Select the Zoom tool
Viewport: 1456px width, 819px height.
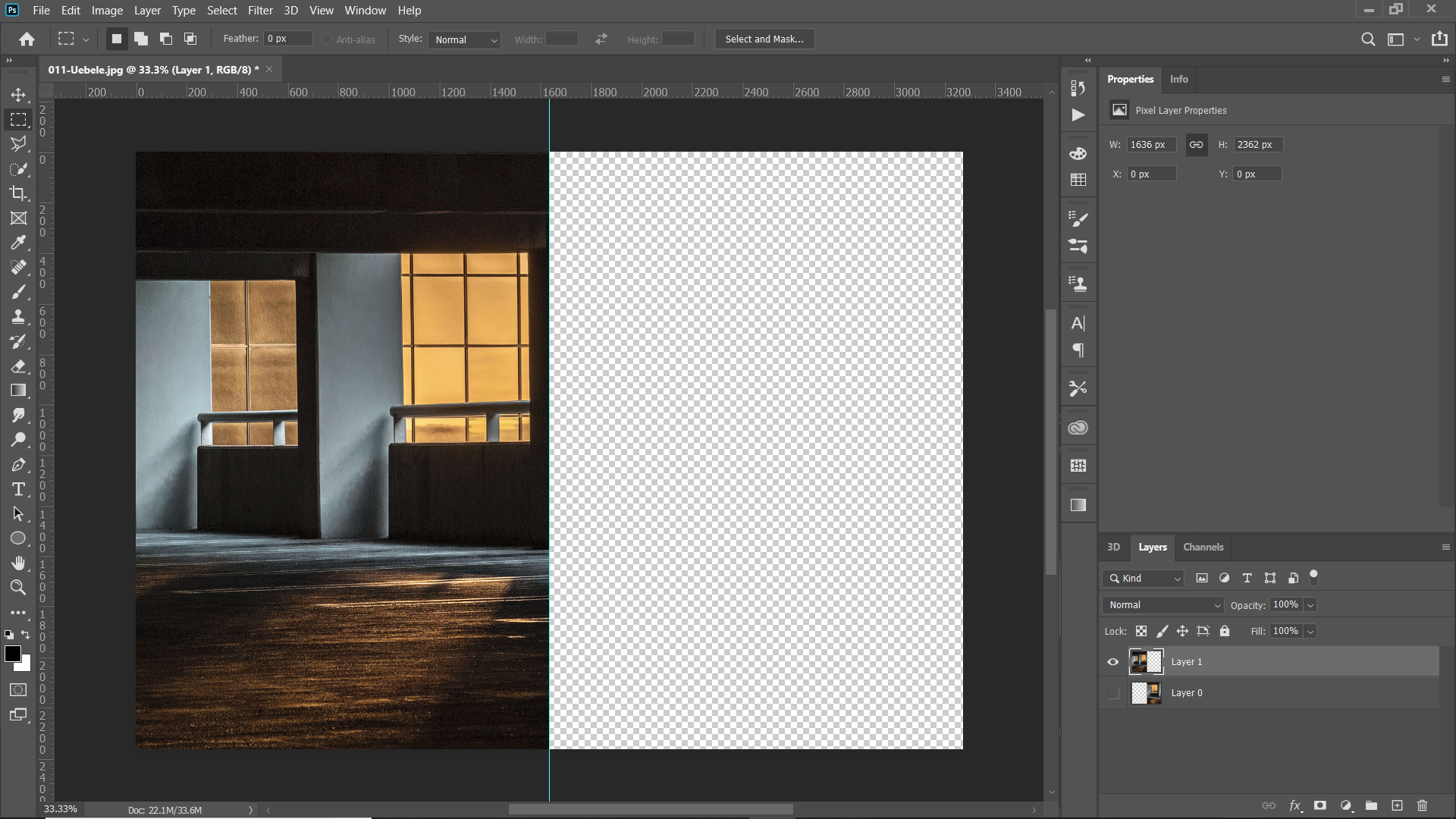coord(18,587)
